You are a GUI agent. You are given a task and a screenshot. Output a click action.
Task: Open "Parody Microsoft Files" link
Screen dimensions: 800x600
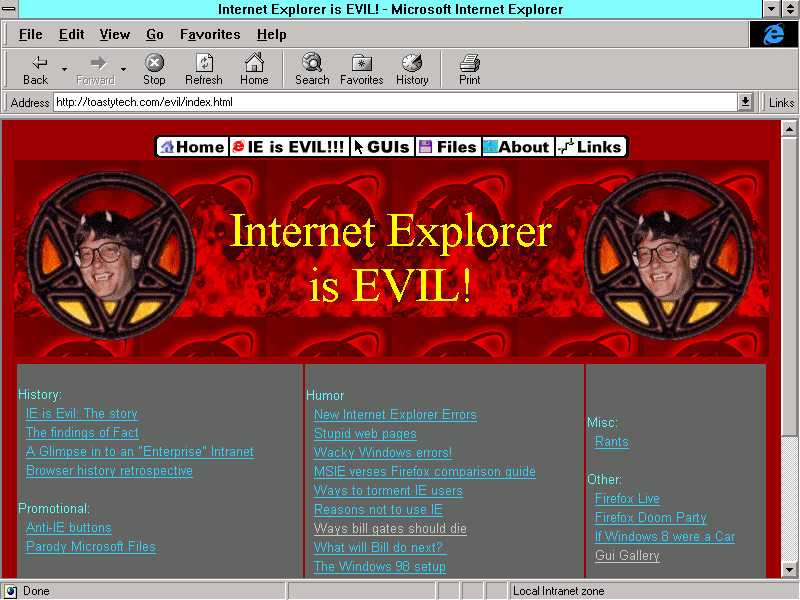pos(91,546)
